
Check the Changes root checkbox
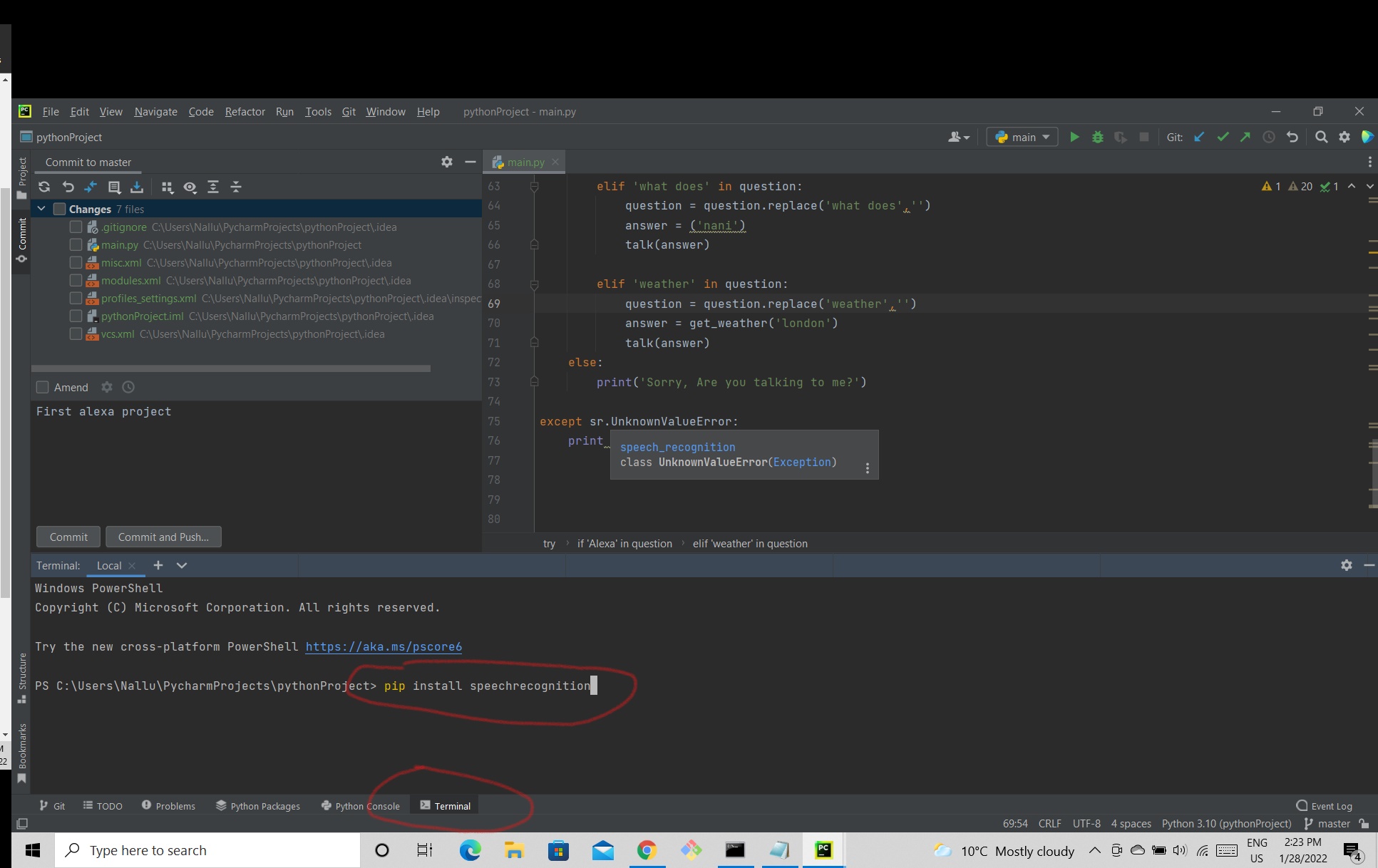click(60, 209)
